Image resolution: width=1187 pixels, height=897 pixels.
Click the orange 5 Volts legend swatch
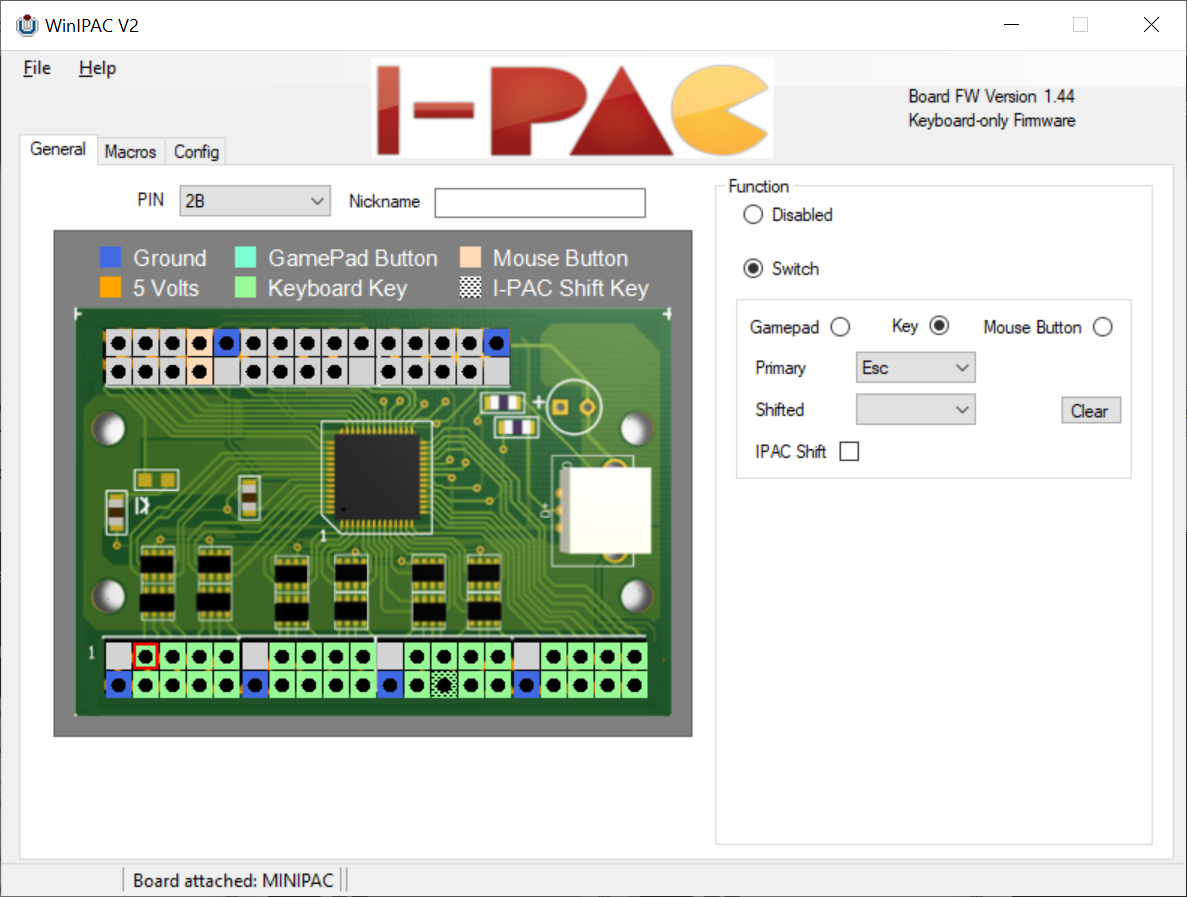click(111, 288)
